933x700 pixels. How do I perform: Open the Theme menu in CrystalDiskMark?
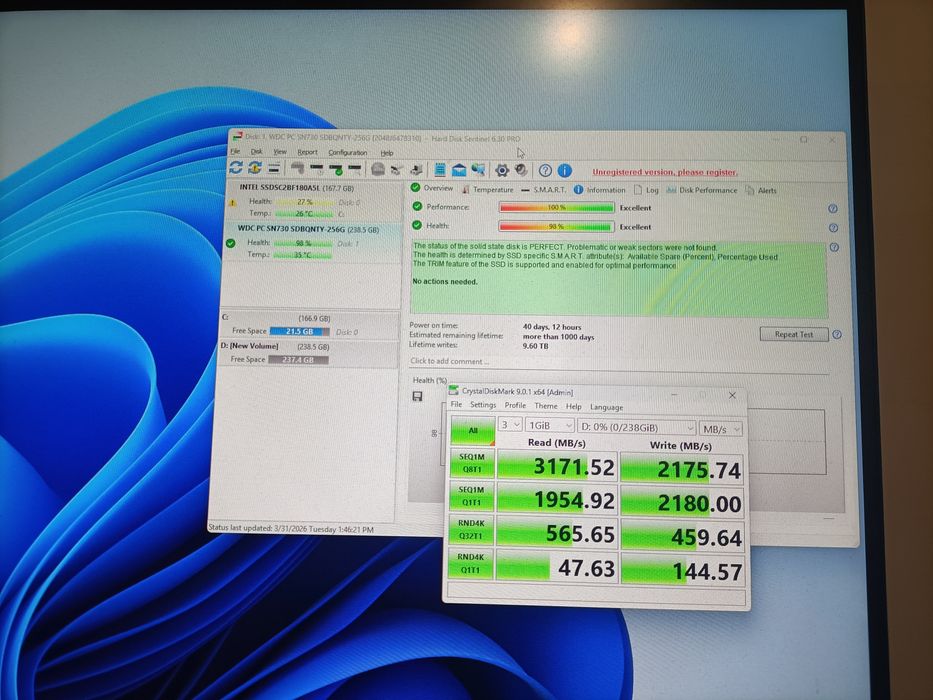point(546,407)
